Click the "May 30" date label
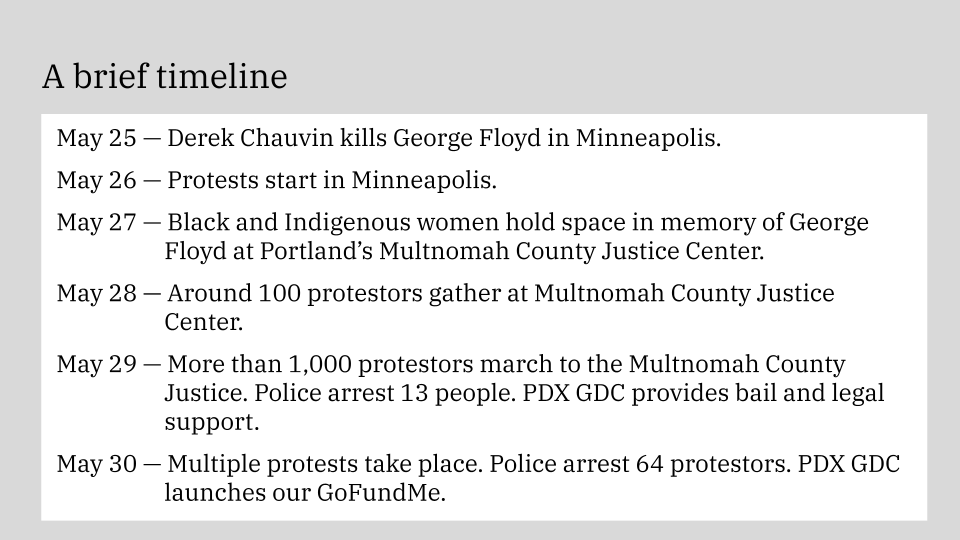Screen dimensions: 960x540 tap(96, 465)
